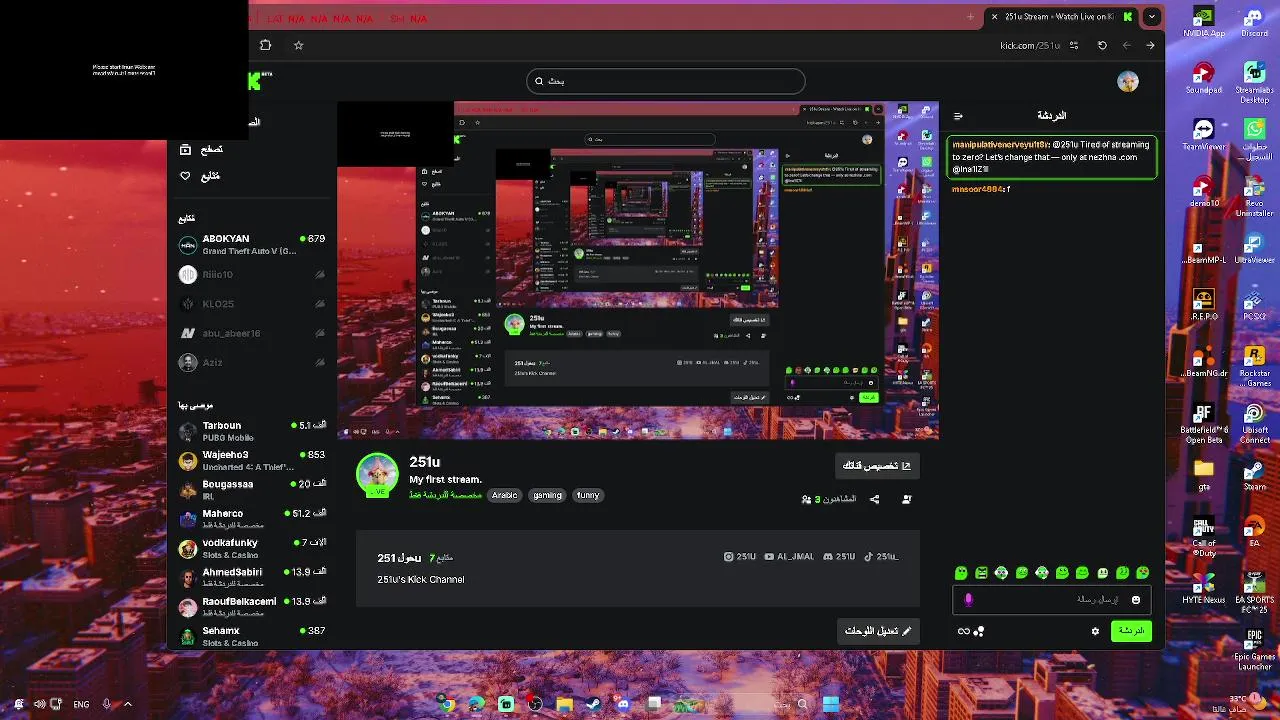Open the browser extensions puzzle icon
The width and height of the screenshot is (1280, 720).
(265, 45)
